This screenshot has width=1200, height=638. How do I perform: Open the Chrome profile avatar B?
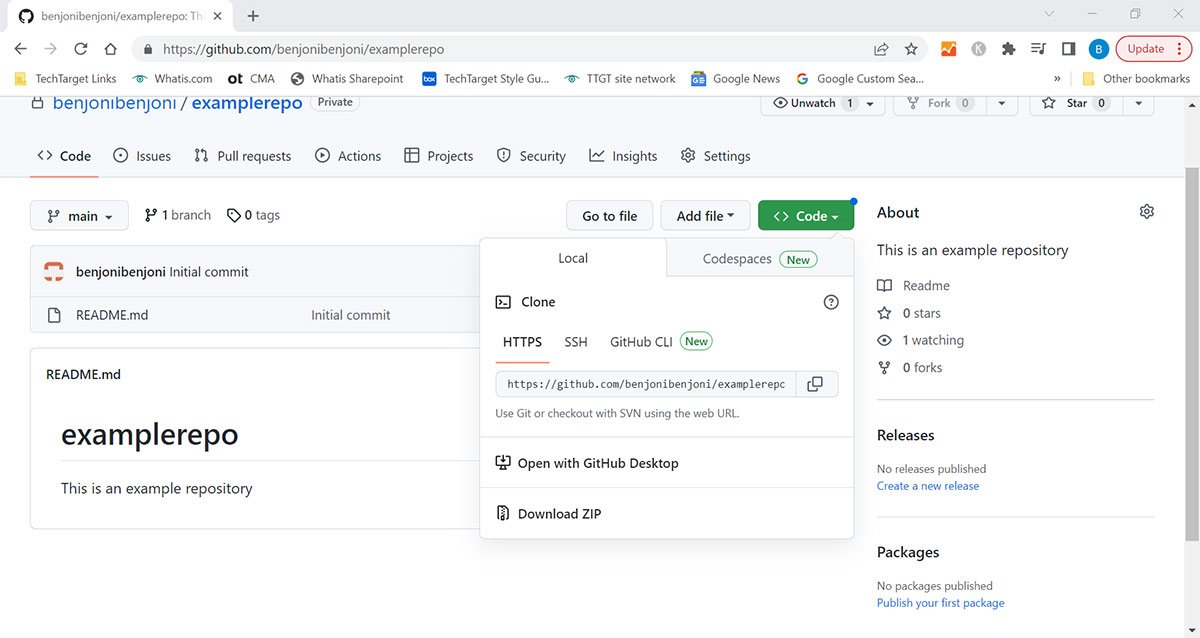tap(1098, 49)
